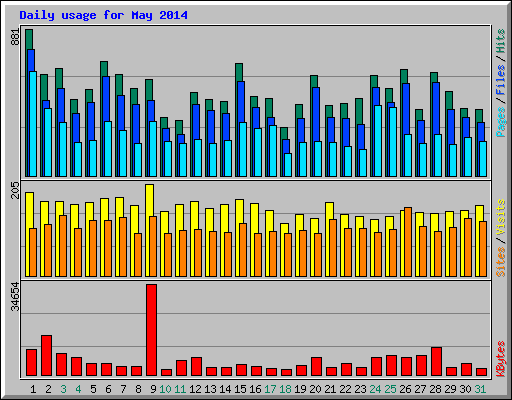The height and width of the screenshot is (400, 512).
Task: Click green day "10" label
Action: click(x=165, y=389)
